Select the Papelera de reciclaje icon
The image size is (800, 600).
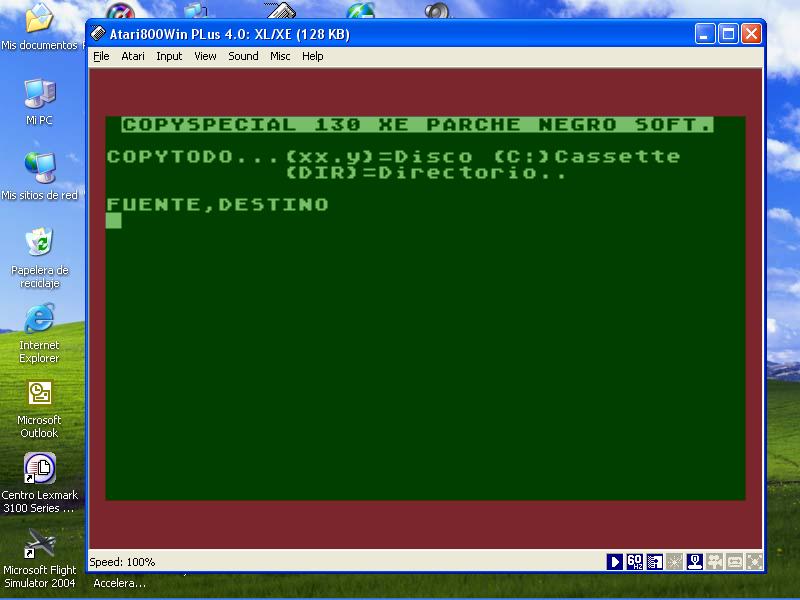pos(39,258)
